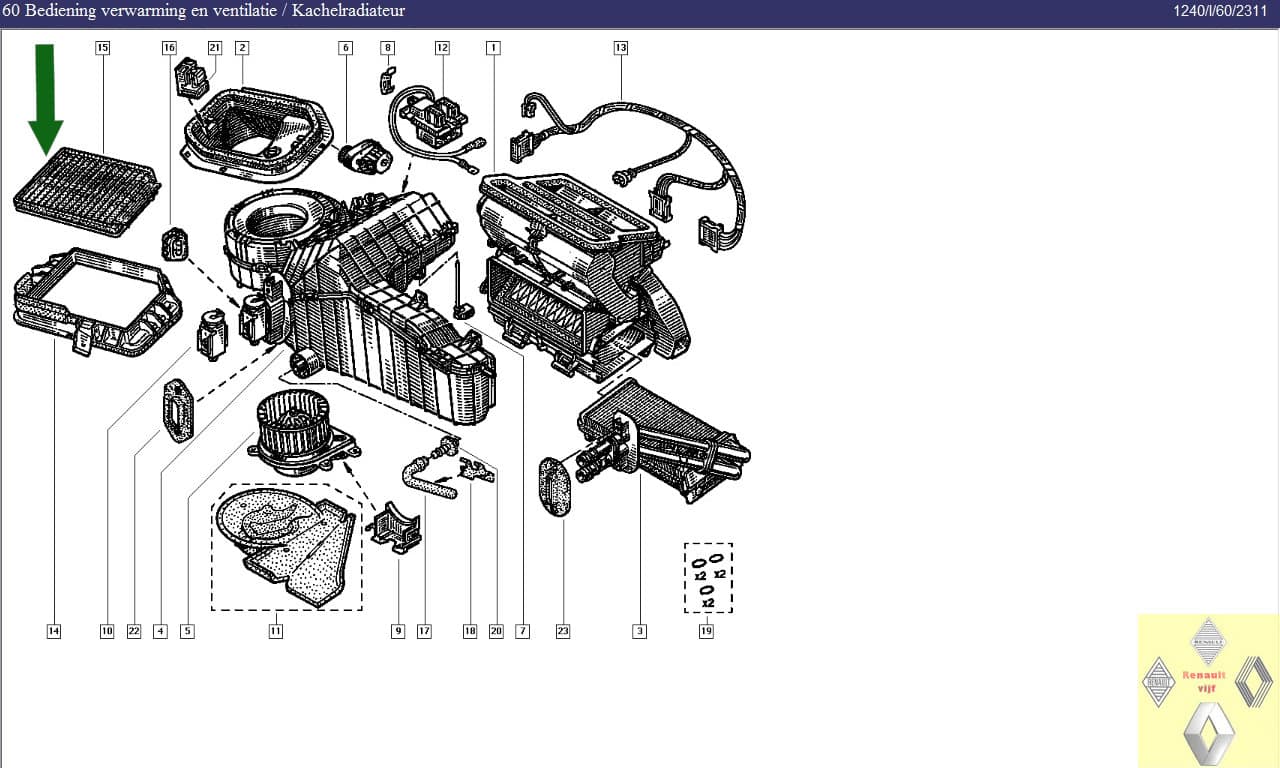Click the diagram reference code 1240/I/60/2311

click(x=1219, y=11)
